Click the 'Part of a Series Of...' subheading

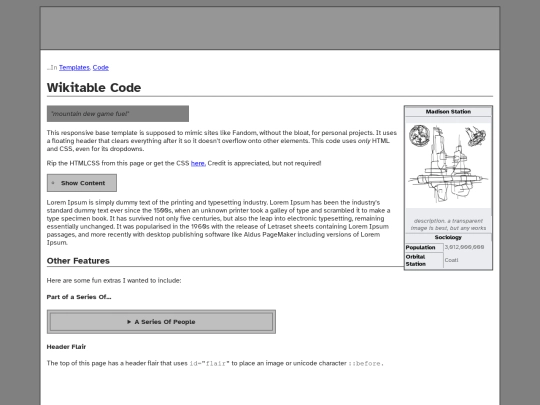click(x=79, y=297)
